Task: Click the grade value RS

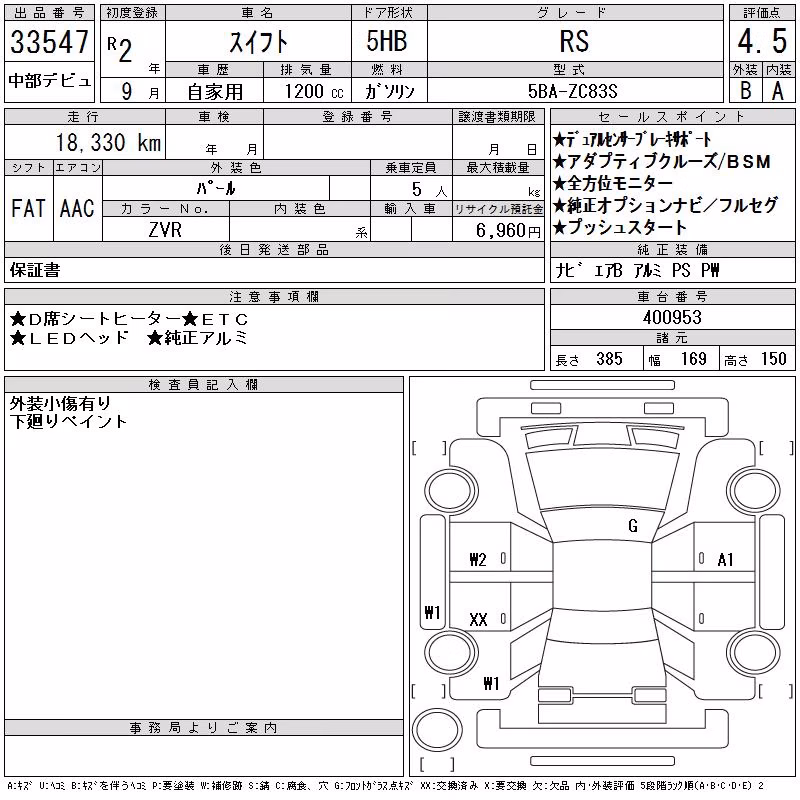Action: 574,41
